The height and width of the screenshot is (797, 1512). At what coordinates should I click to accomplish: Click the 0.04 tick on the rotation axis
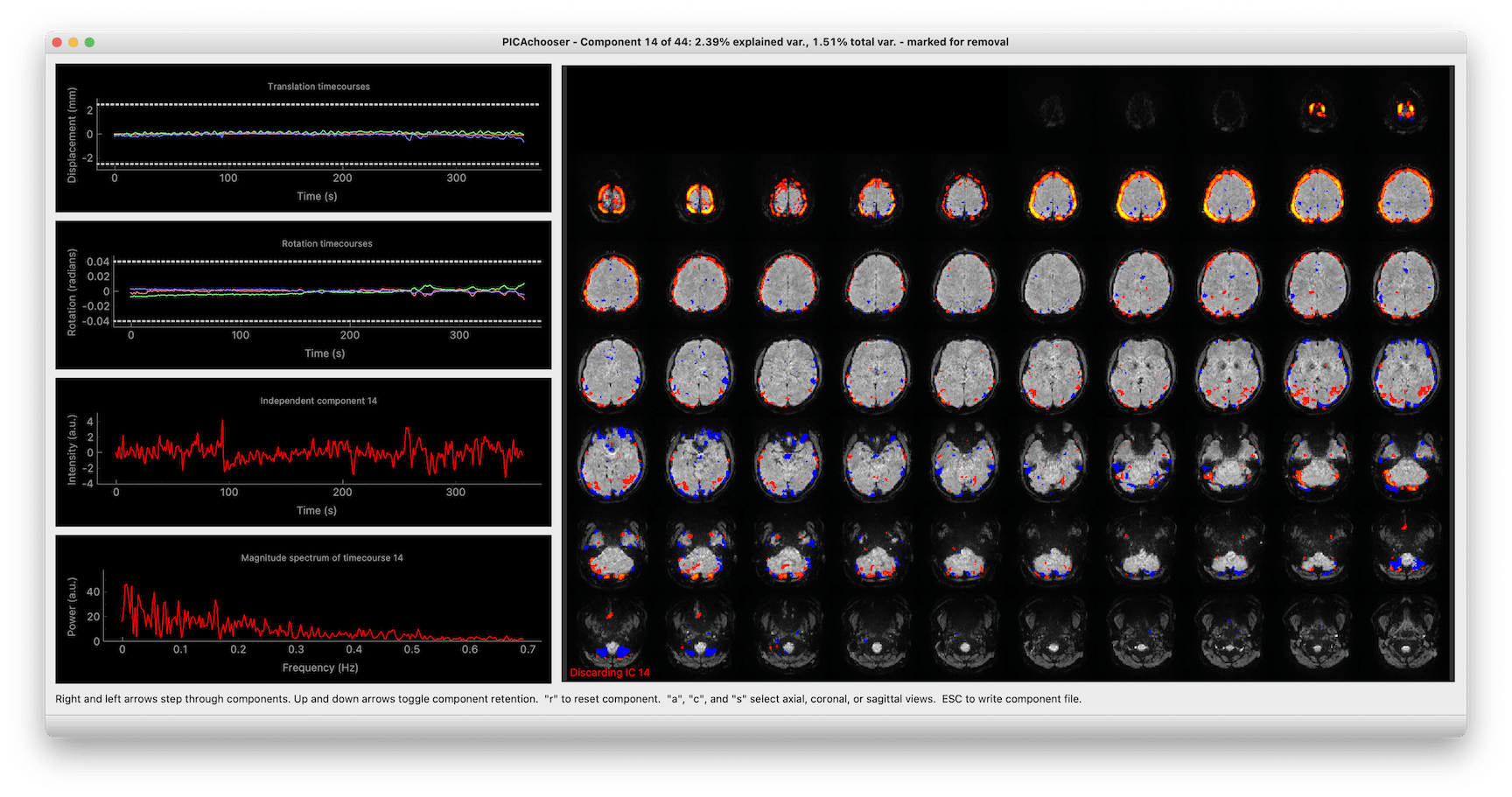[x=98, y=262]
